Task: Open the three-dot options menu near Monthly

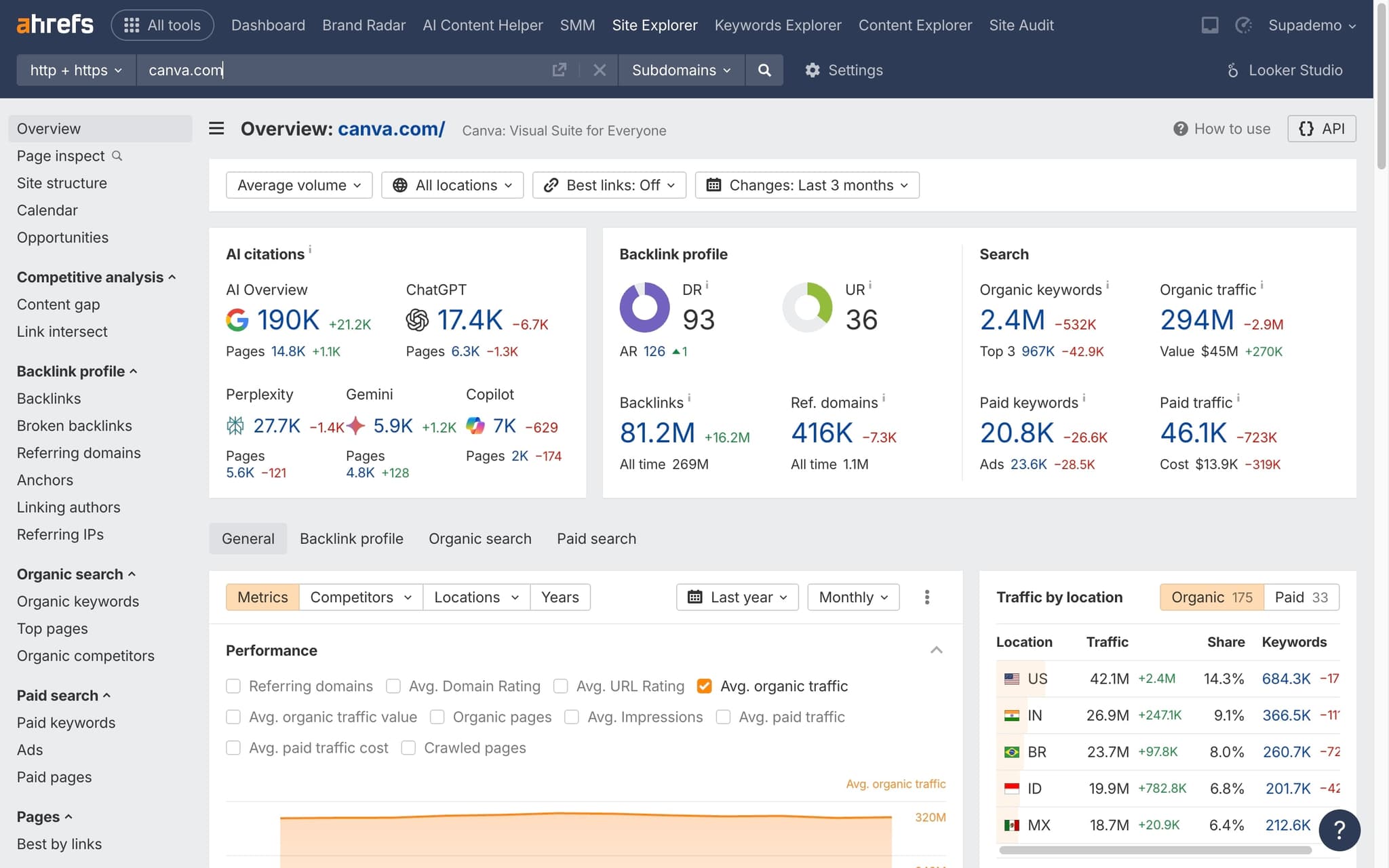Action: pos(926,597)
